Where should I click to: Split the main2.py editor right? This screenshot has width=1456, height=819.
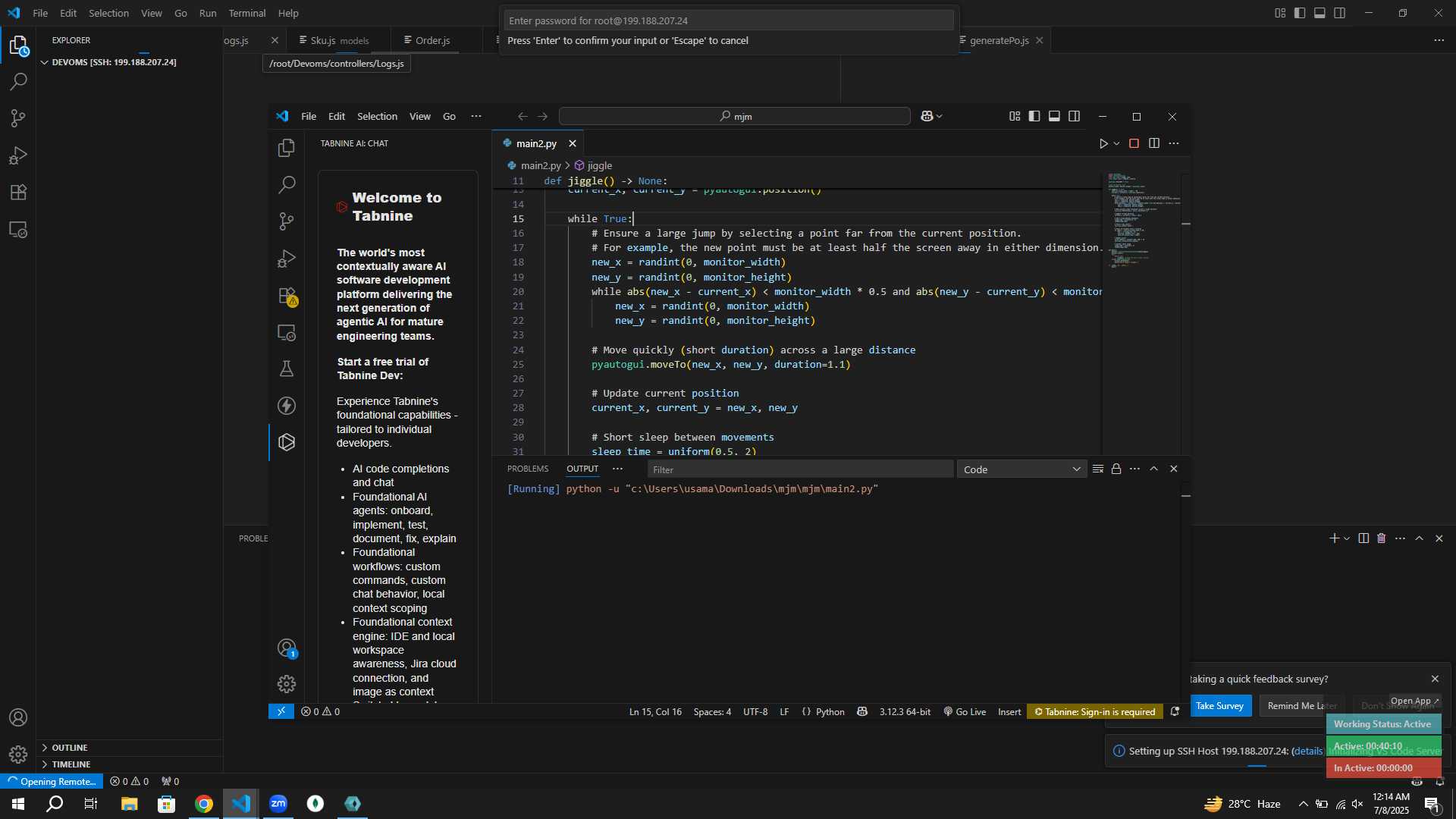pyautogui.click(x=1154, y=143)
